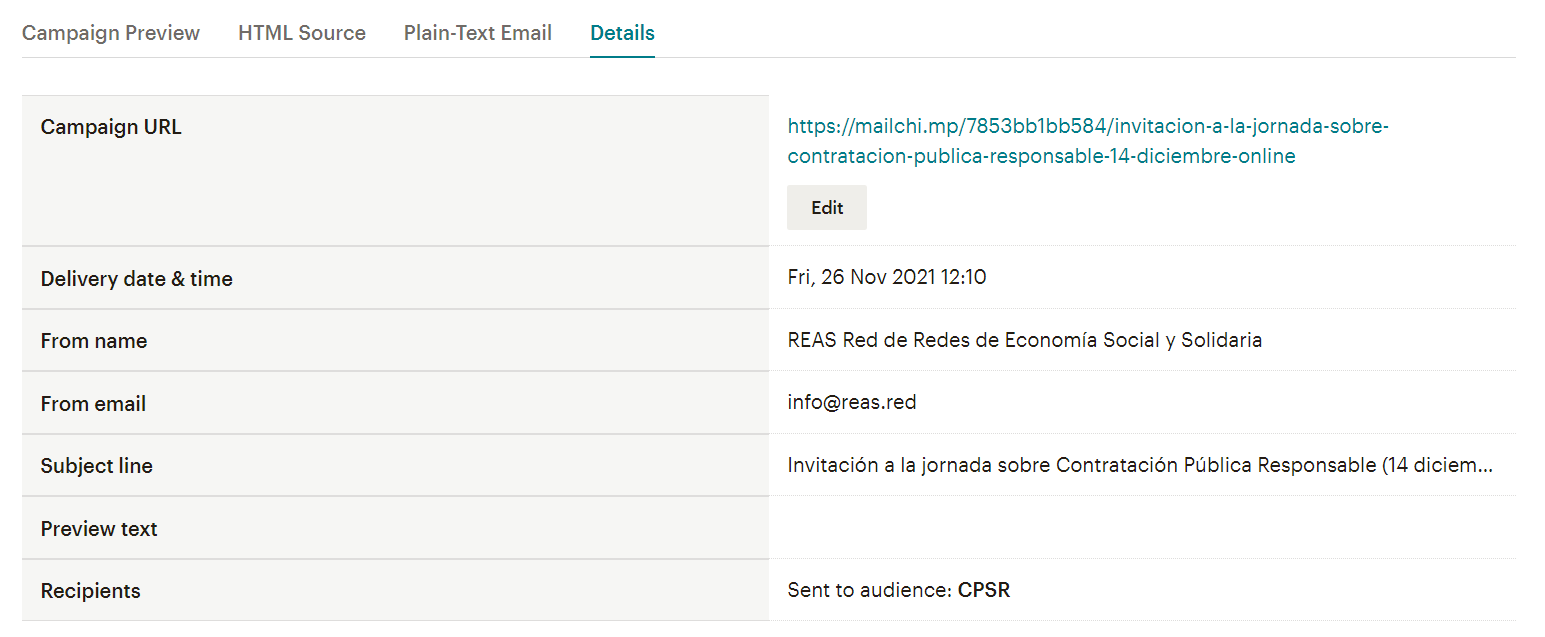
Task: Click the Subject line row label
Action: [x=96, y=466]
